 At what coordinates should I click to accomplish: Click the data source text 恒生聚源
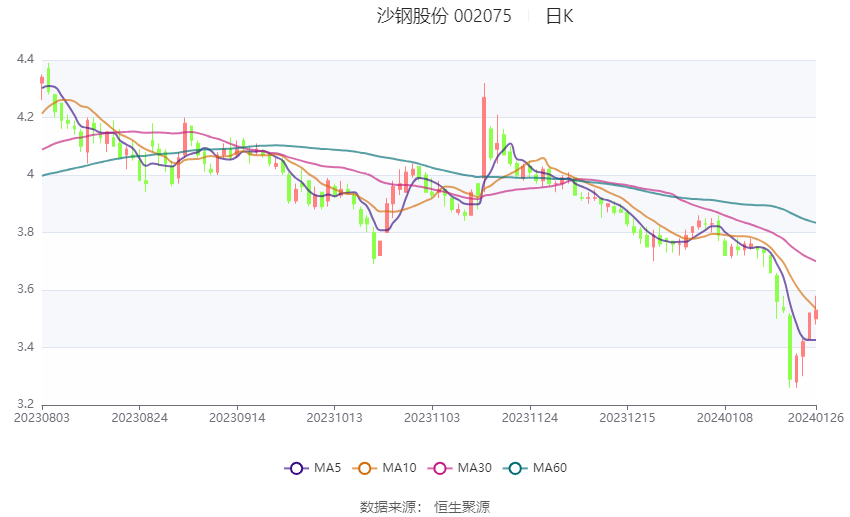pyautogui.click(x=462, y=507)
